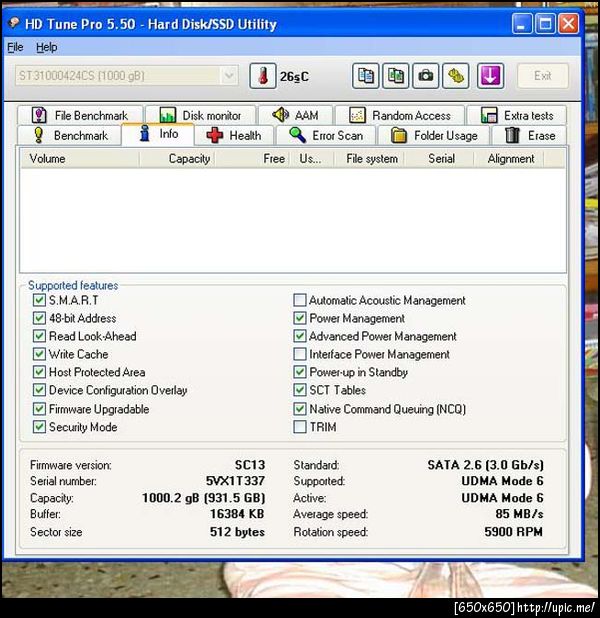Toggle 48-bit Address checkbox
The image size is (600, 618).
click(x=39, y=318)
